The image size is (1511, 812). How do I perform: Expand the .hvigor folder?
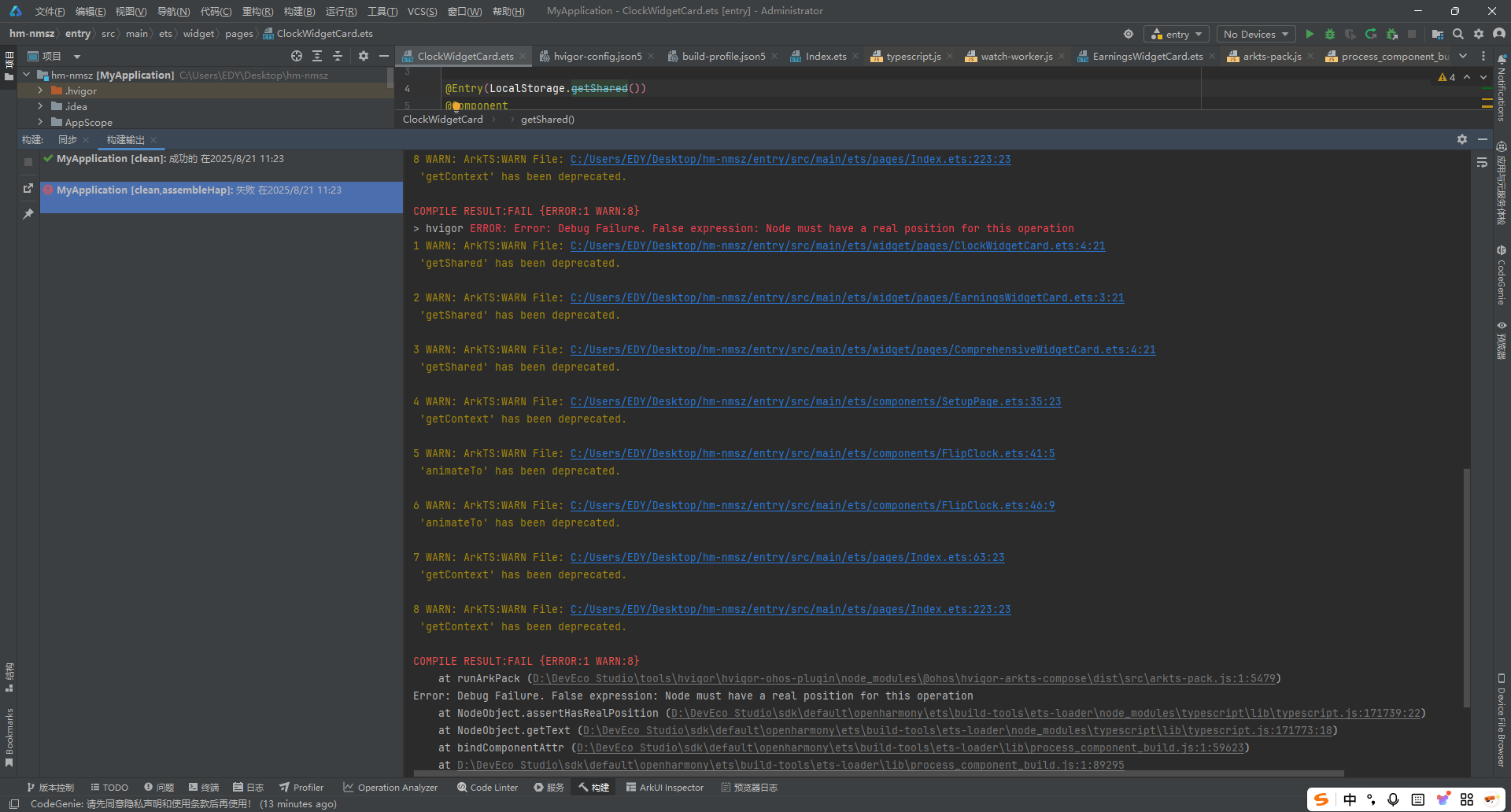[40, 90]
